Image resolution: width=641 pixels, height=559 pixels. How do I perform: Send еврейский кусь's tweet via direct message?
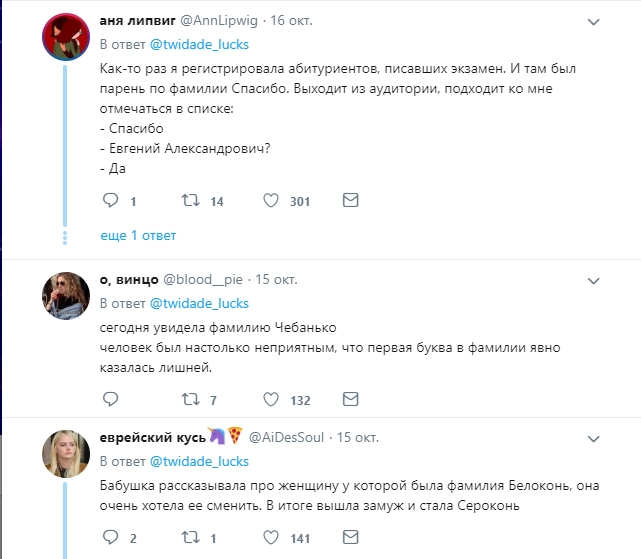click(x=350, y=537)
